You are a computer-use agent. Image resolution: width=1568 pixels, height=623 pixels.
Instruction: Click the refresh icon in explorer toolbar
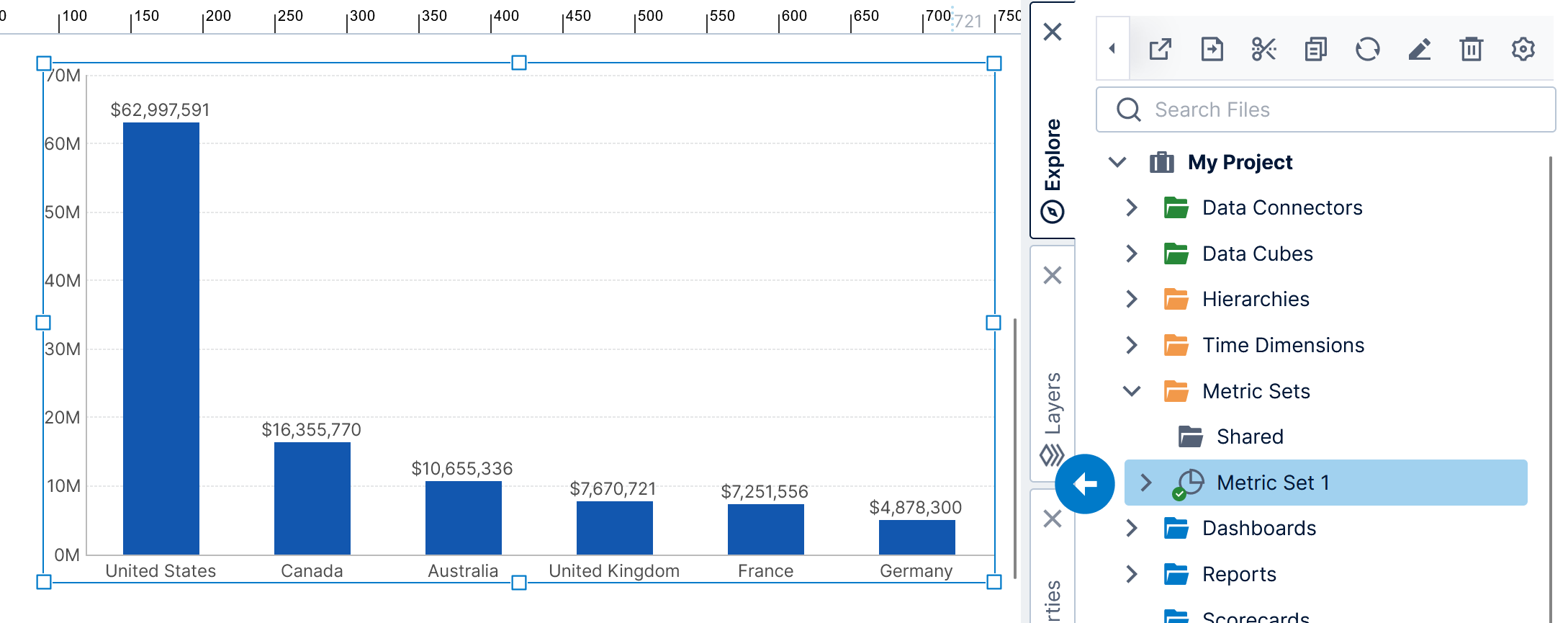coord(1367,50)
